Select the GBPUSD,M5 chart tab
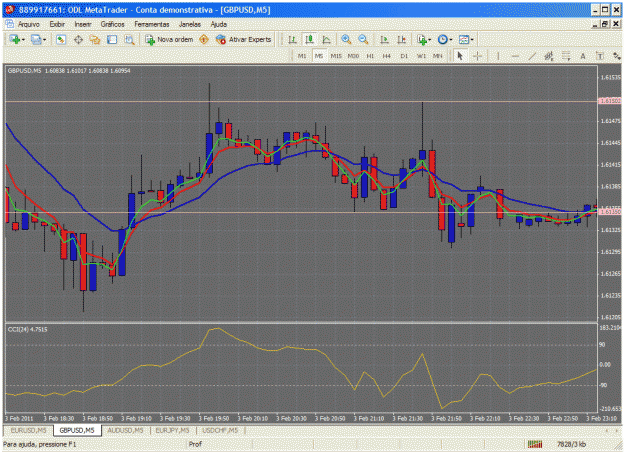The width and height of the screenshot is (625, 452). (x=77, y=430)
